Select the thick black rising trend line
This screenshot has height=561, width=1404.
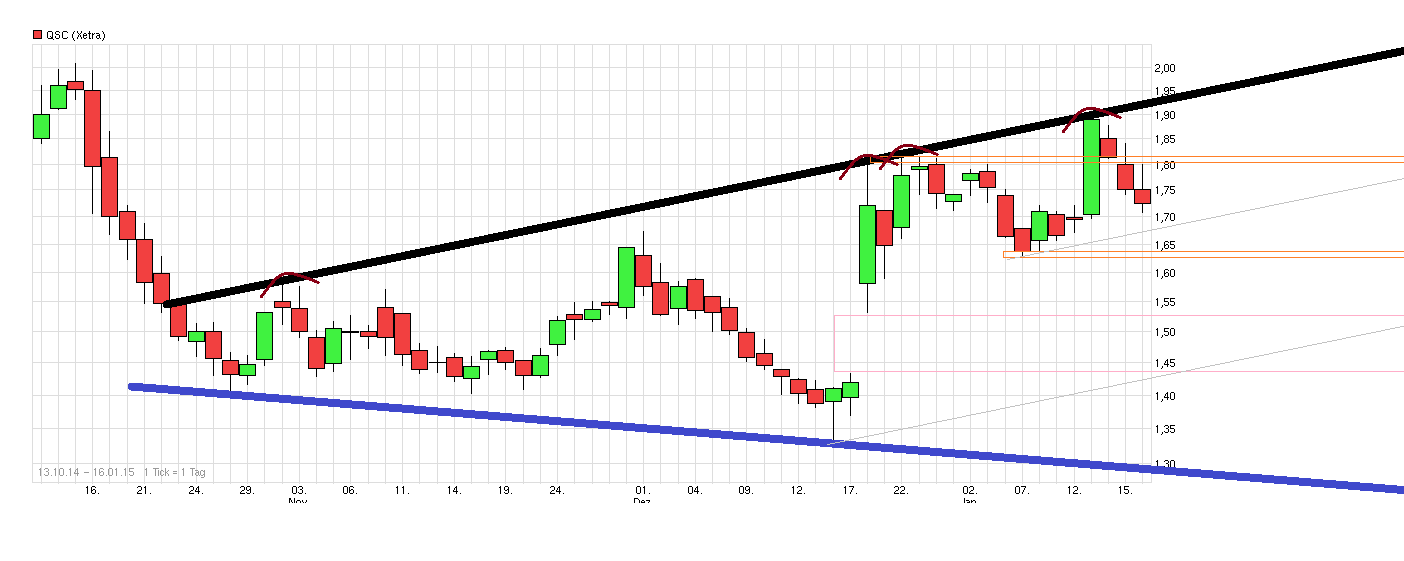coord(783,179)
